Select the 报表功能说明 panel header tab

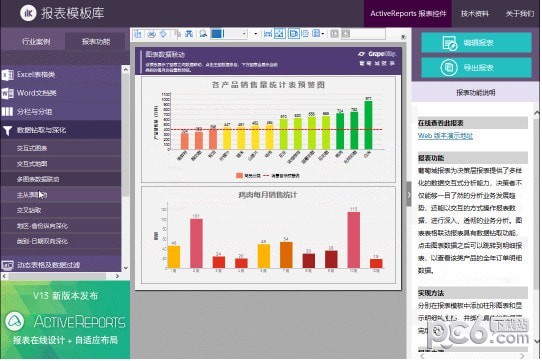click(476, 92)
